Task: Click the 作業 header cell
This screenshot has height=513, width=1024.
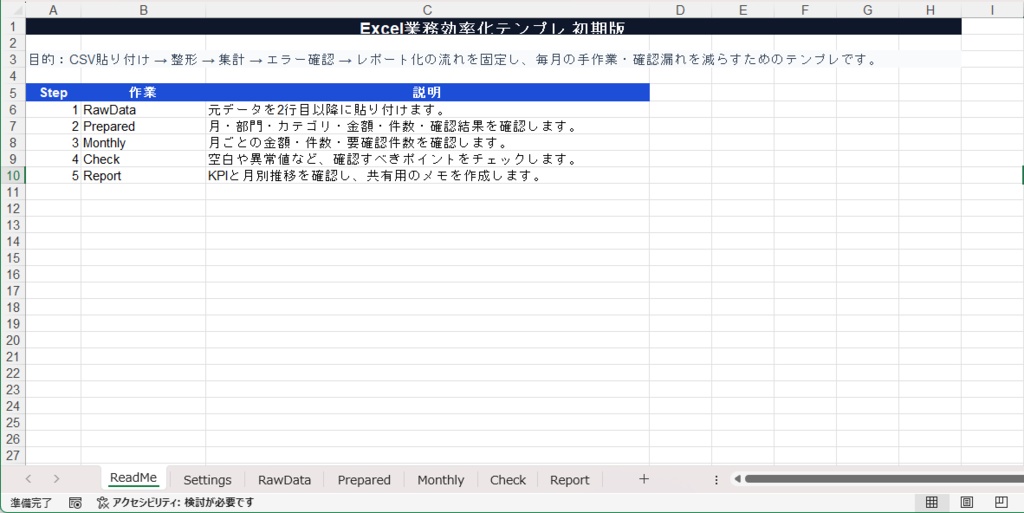Action: 143,93
